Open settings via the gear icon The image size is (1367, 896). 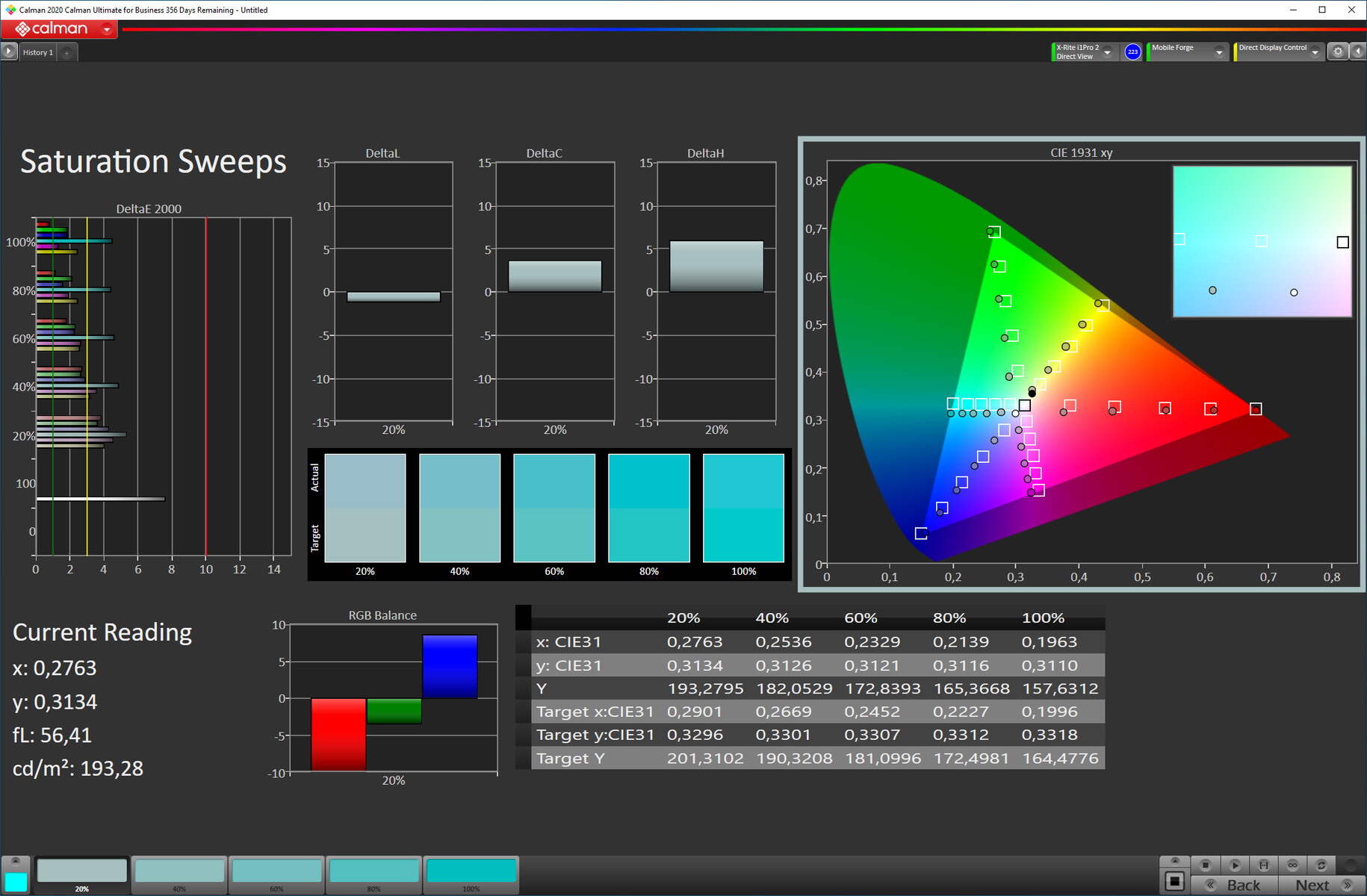point(1338,52)
